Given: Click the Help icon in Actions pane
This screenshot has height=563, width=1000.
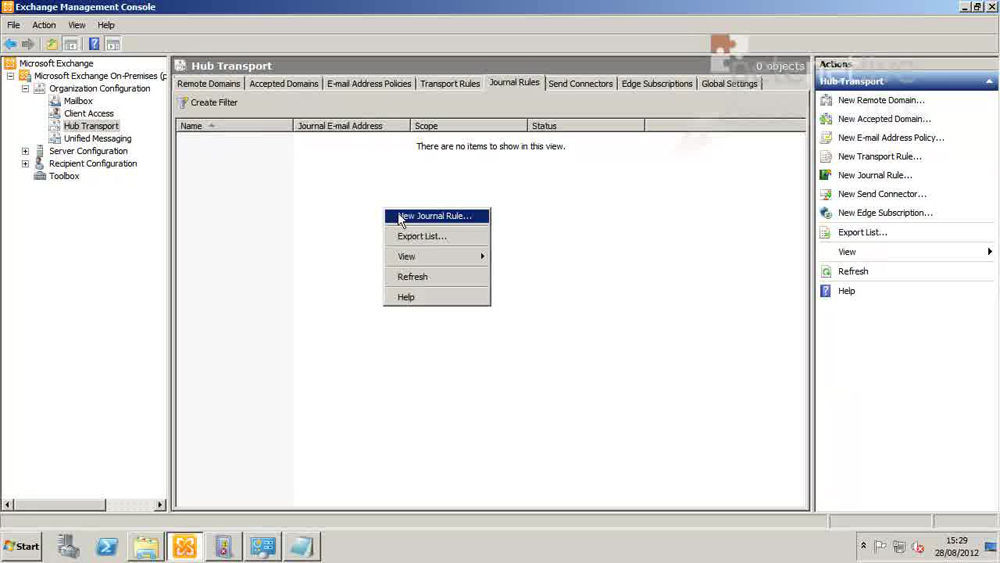Looking at the screenshot, I should pyautogui.click(x=826, y=291).
